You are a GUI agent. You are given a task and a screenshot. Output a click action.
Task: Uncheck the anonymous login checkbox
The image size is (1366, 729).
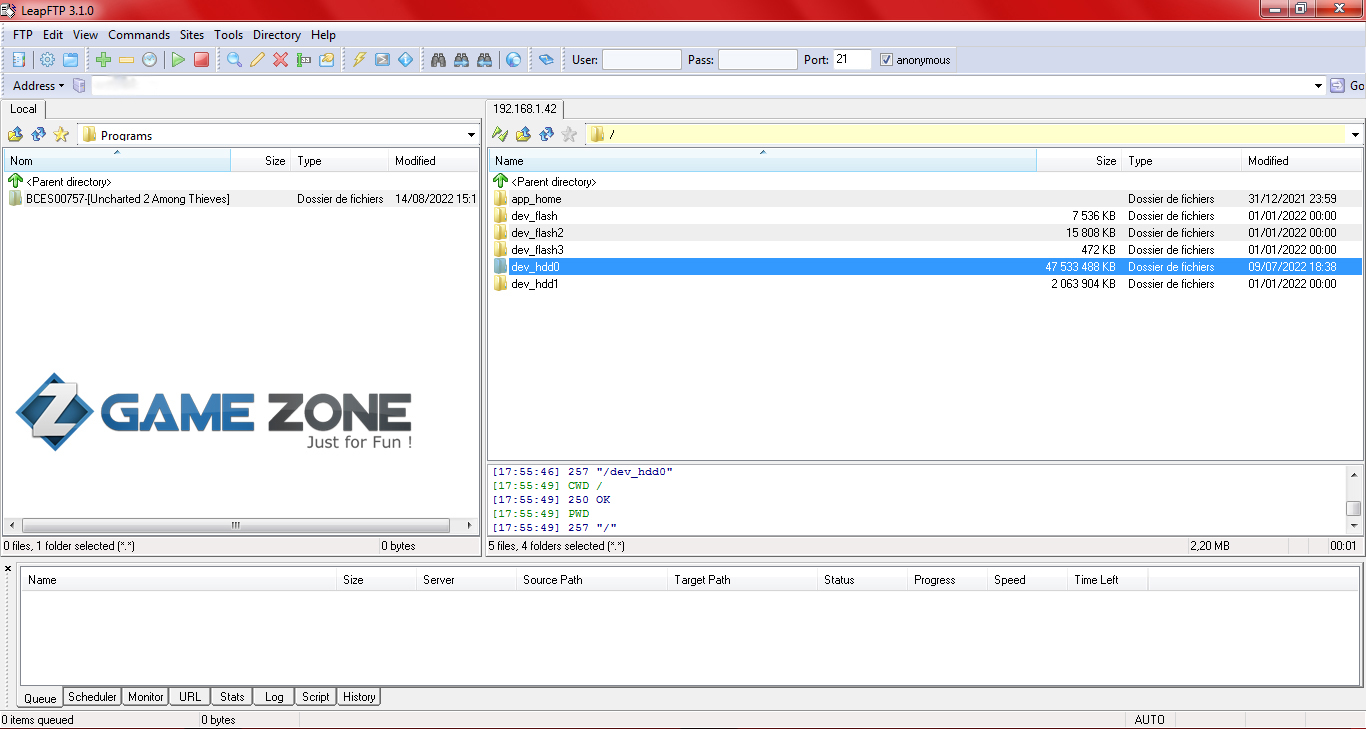click(886, 60)
